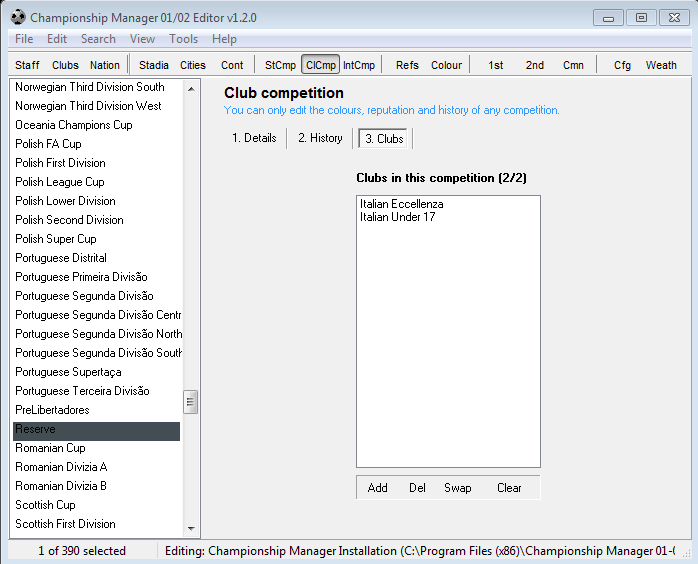698x564 pixels.
Task: Open the Nation toolbar section
Action: tap(105, 65)
